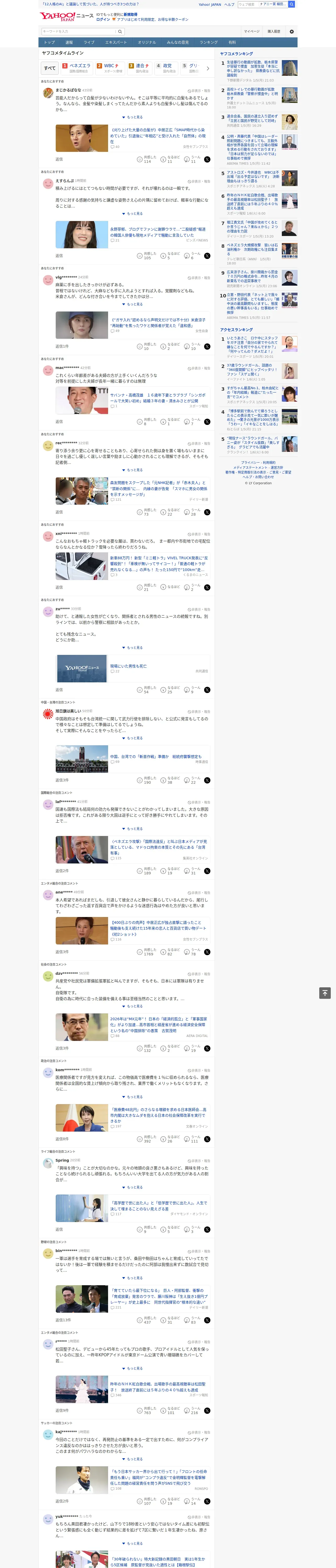Expand もっと見る on vlg******** comment
The width and height of the screenshot is (336, 1568).
point(132,304)
